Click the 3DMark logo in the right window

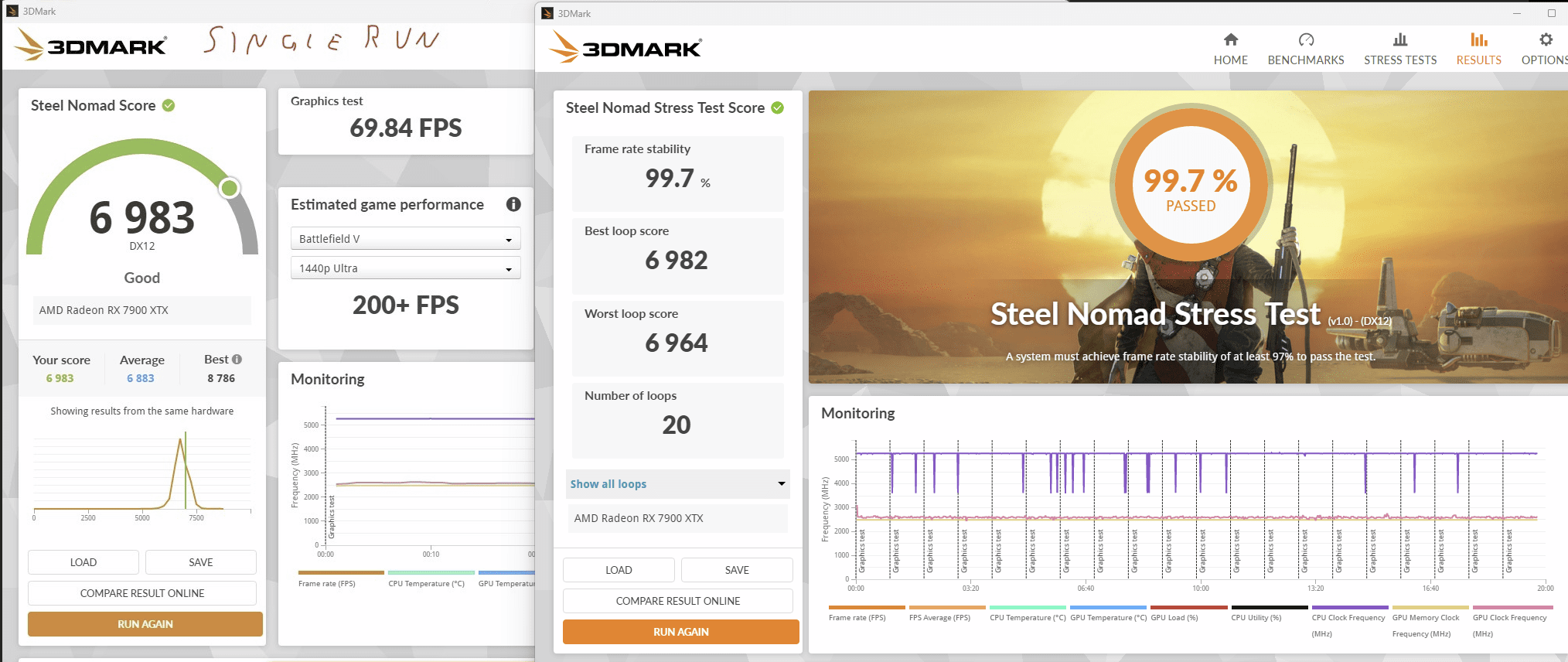point(625,47)
